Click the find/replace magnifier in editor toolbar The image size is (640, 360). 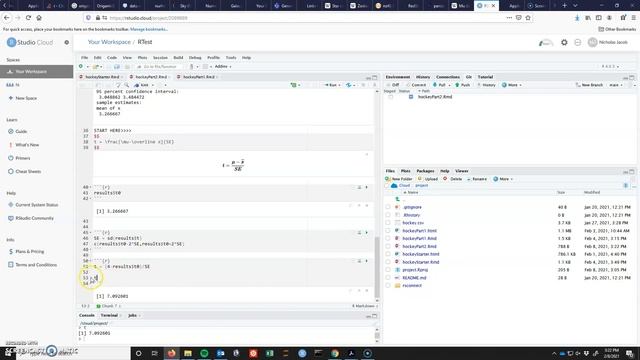[127, 85]
